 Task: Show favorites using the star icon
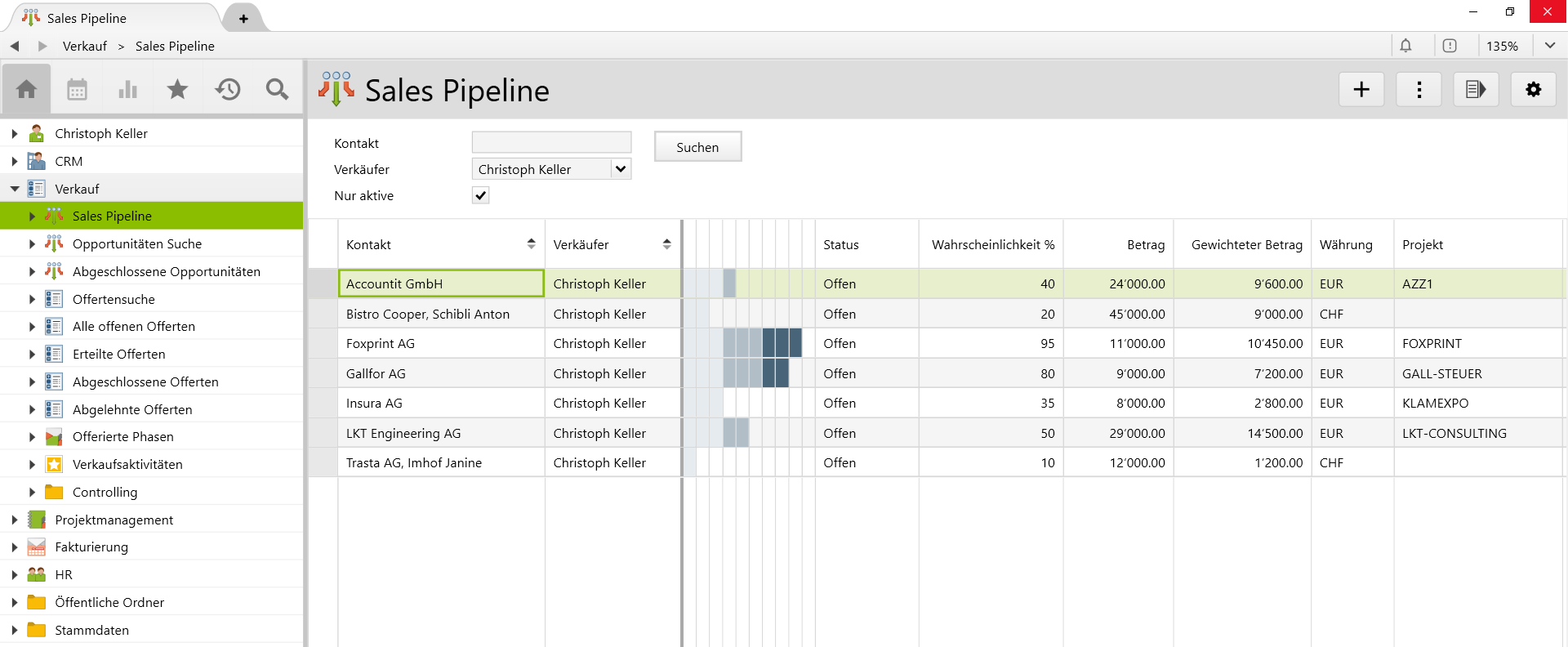(177, 89)
